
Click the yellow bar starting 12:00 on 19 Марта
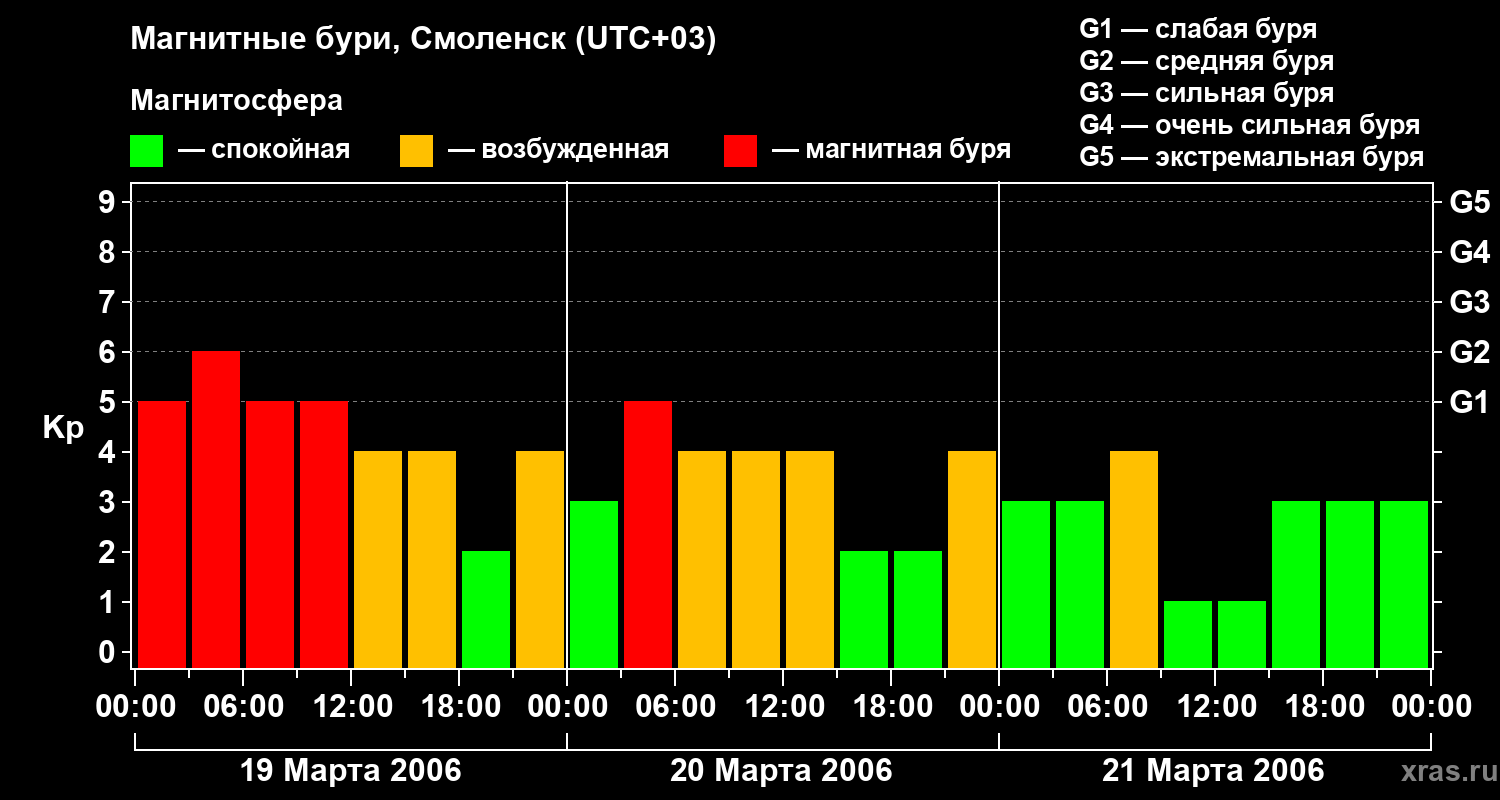click(378, 559)
